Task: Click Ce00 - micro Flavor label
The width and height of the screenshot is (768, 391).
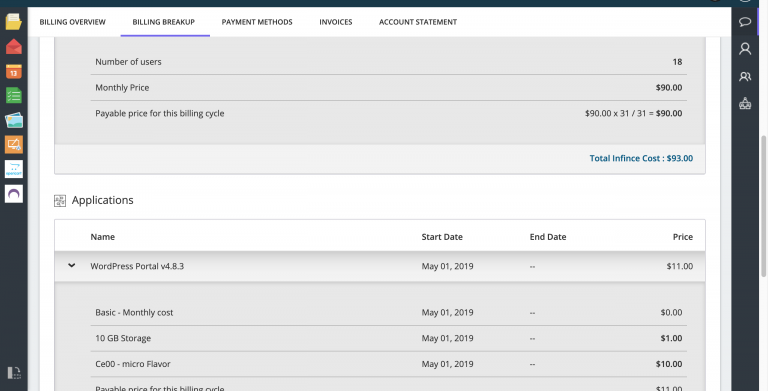Action: click(133, 364)
